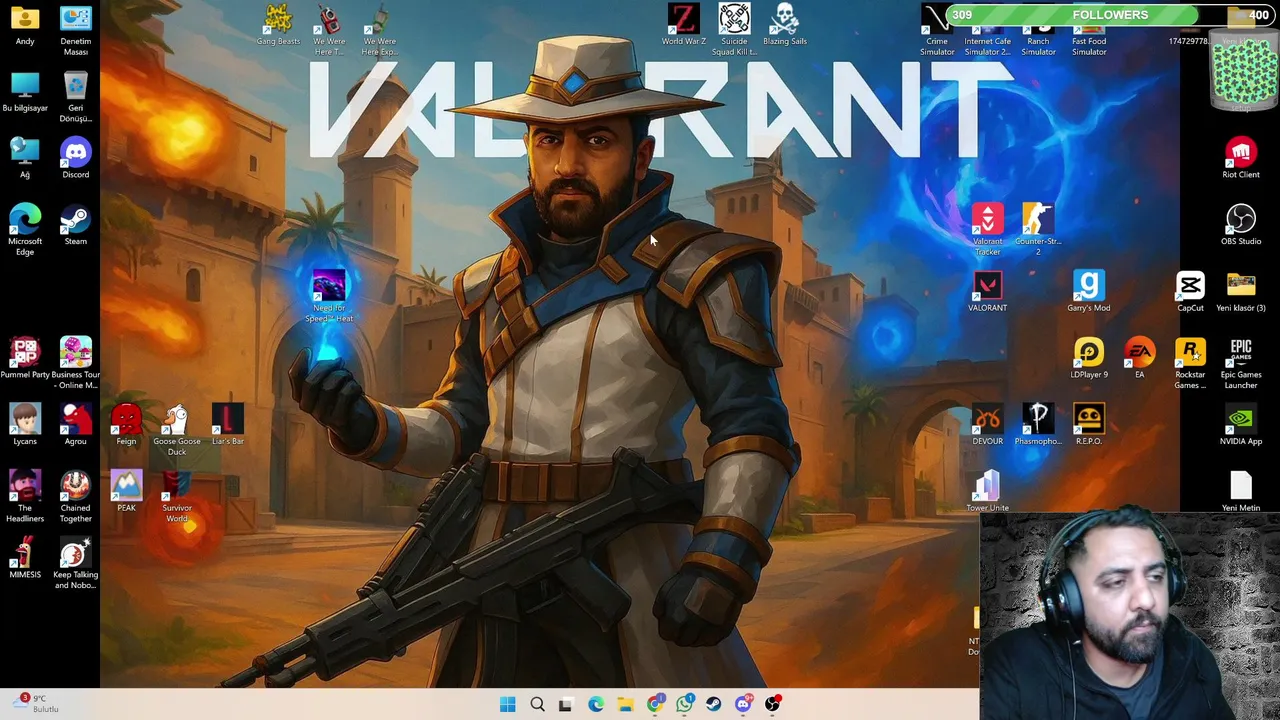Open Discord from the taskbar

[743, 704]
